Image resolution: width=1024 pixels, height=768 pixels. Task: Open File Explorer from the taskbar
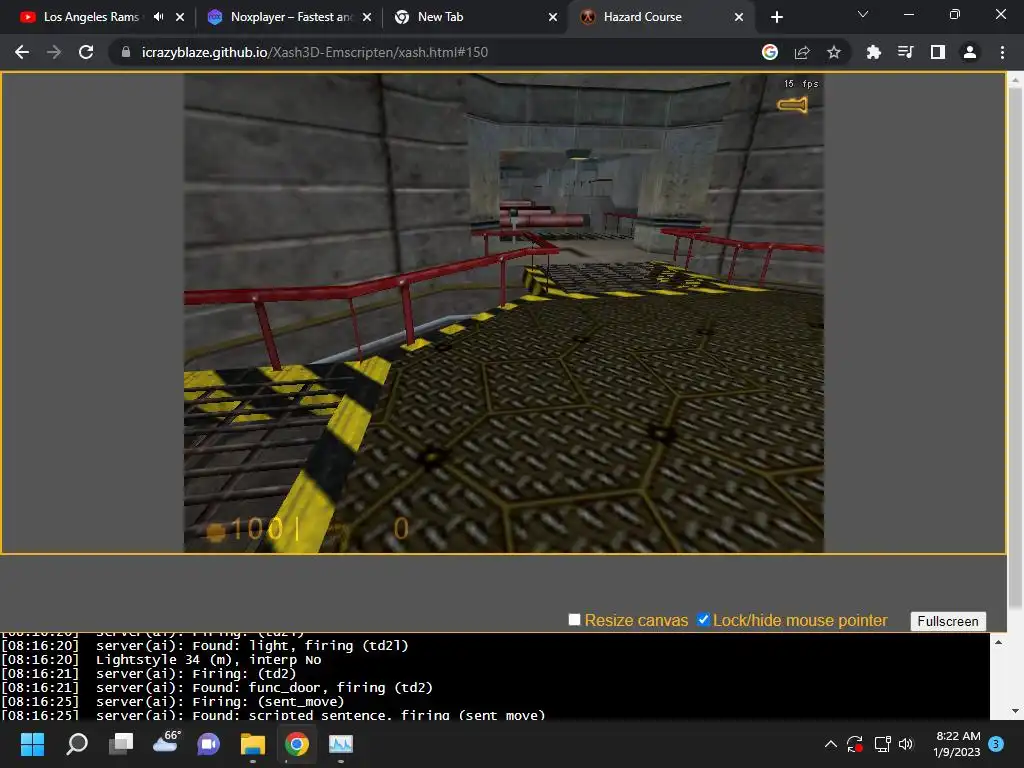(253, 744)
